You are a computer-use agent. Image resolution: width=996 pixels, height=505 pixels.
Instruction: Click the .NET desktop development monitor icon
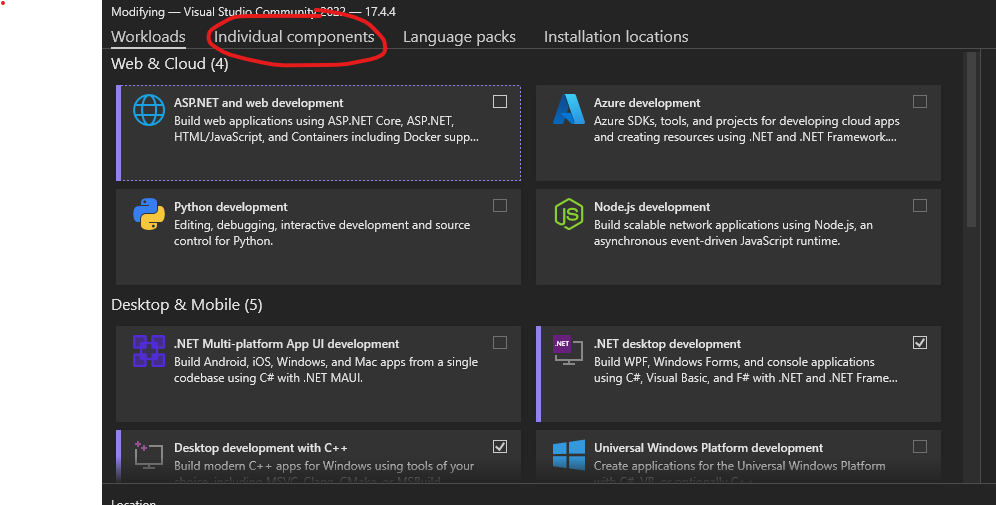point(568,350)
